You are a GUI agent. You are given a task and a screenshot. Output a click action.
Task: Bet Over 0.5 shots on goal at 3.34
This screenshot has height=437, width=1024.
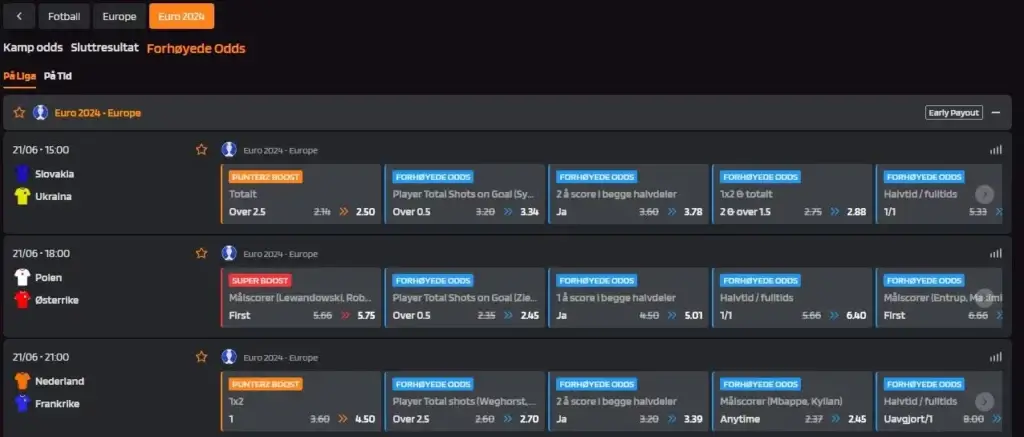464,194
